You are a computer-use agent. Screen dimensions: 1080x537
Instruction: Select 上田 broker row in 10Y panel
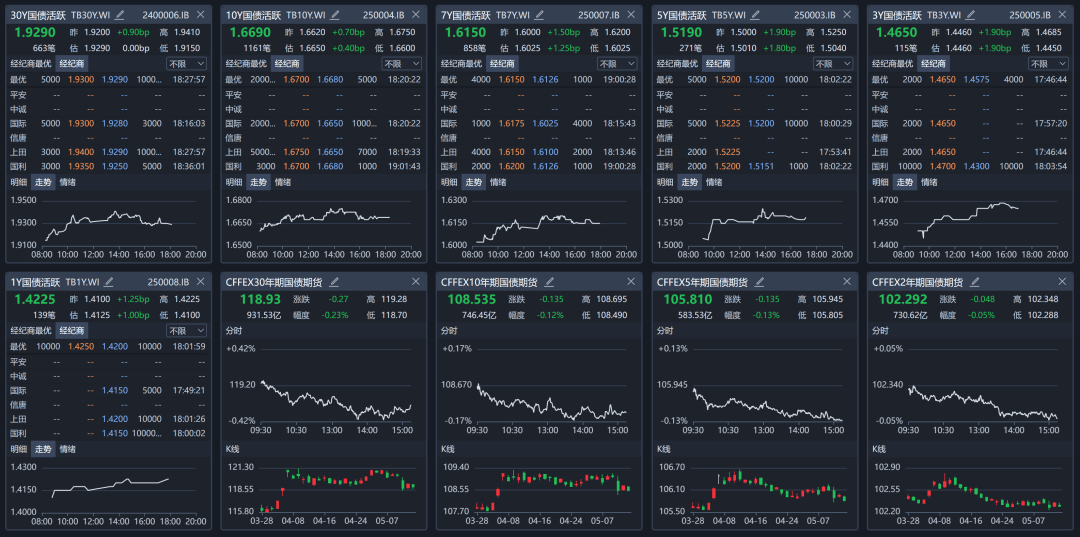point(323,152)
